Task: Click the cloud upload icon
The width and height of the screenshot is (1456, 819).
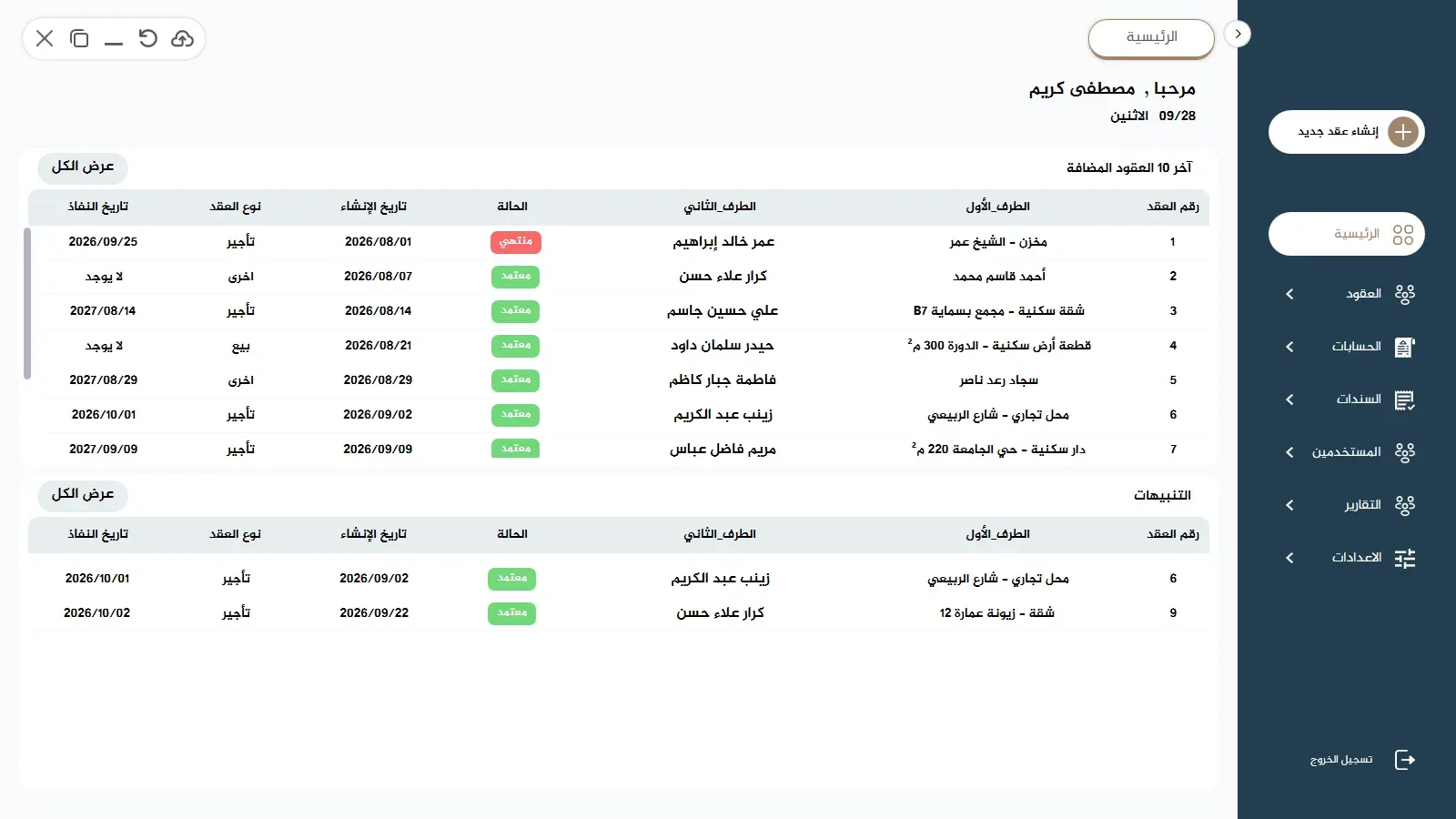Action: pos(182,38)
